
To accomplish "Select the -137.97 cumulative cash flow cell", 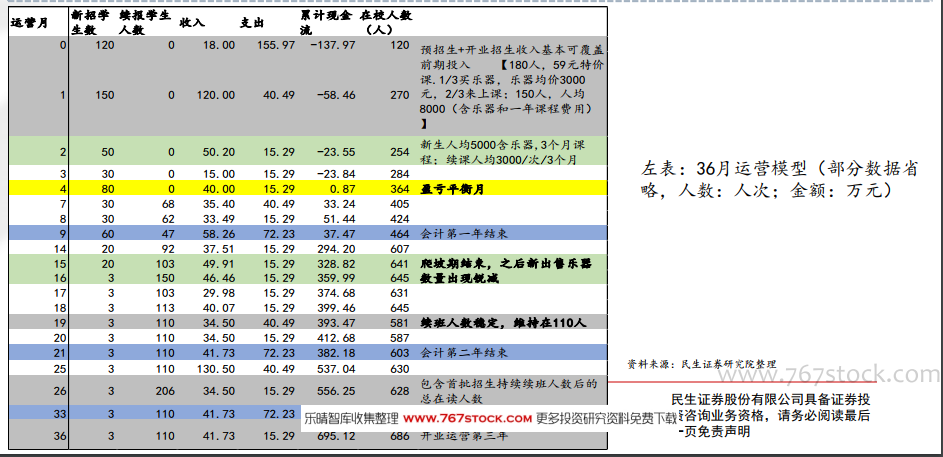I will coord(333,45).
